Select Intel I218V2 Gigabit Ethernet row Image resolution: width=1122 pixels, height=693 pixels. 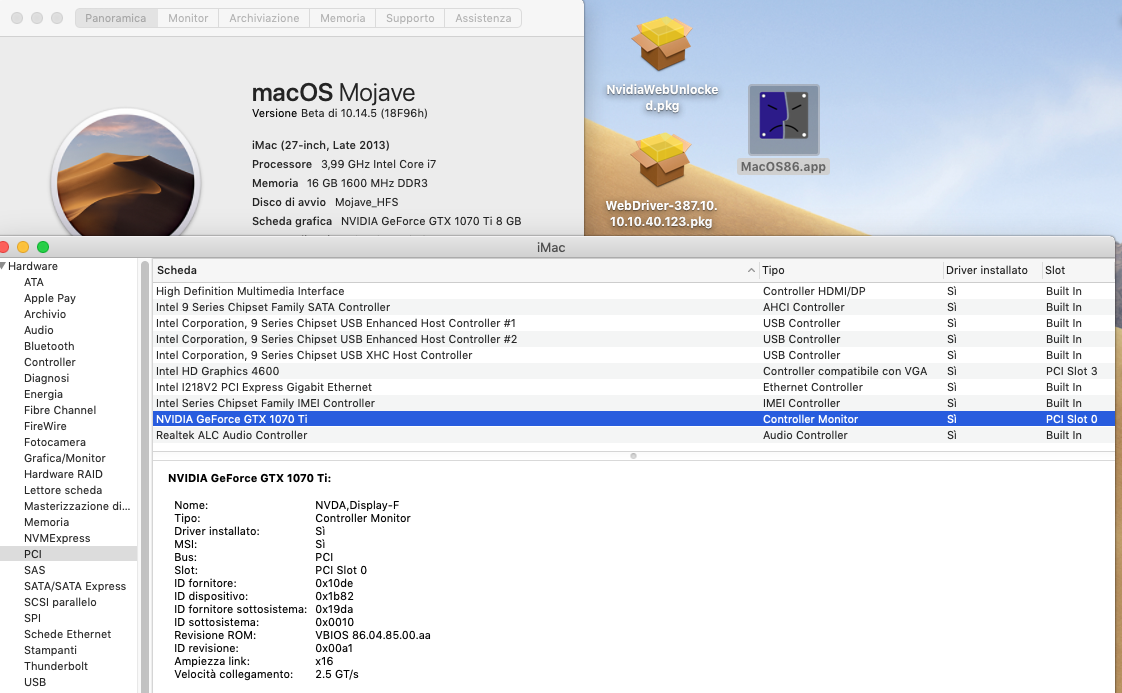633,387
